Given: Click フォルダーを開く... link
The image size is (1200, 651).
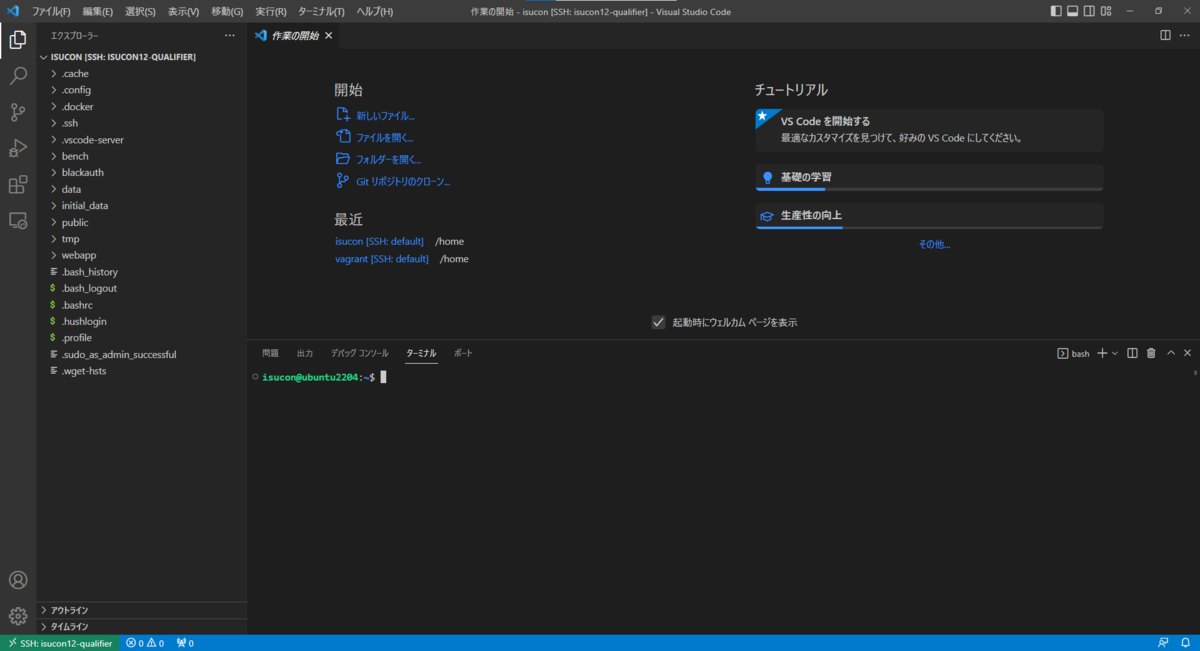Looking at the screenshot, I should [388, 159].
